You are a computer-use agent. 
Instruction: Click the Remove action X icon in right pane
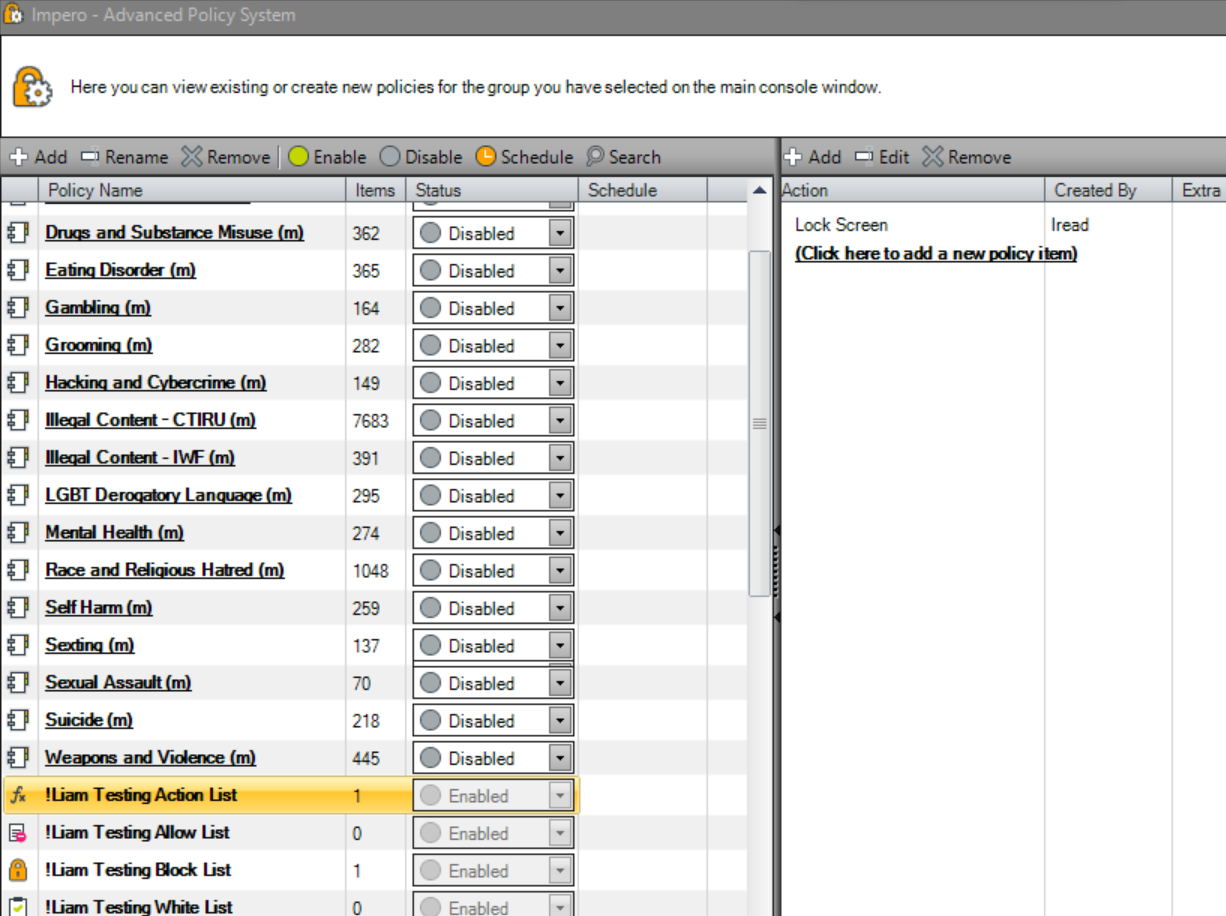[932, 157]
